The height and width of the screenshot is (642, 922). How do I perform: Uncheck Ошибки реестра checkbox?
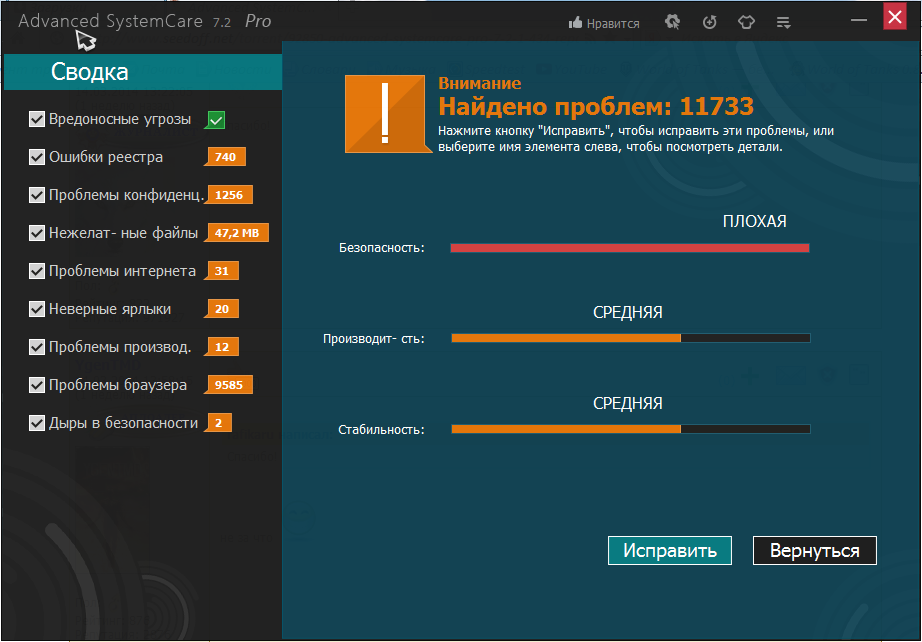36,157
